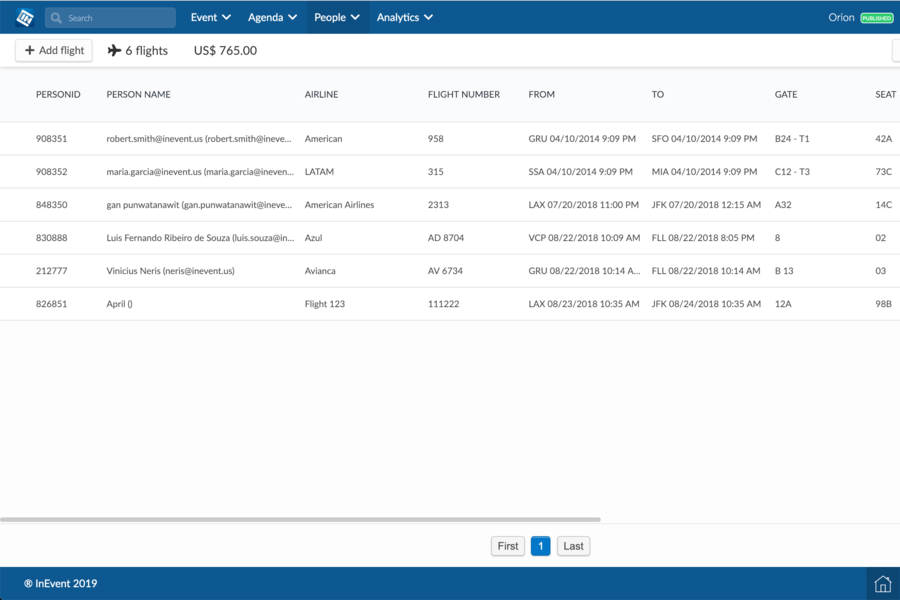900x600 pixels.
Task: Click flight number 111222
Action: tap(444, 304)
